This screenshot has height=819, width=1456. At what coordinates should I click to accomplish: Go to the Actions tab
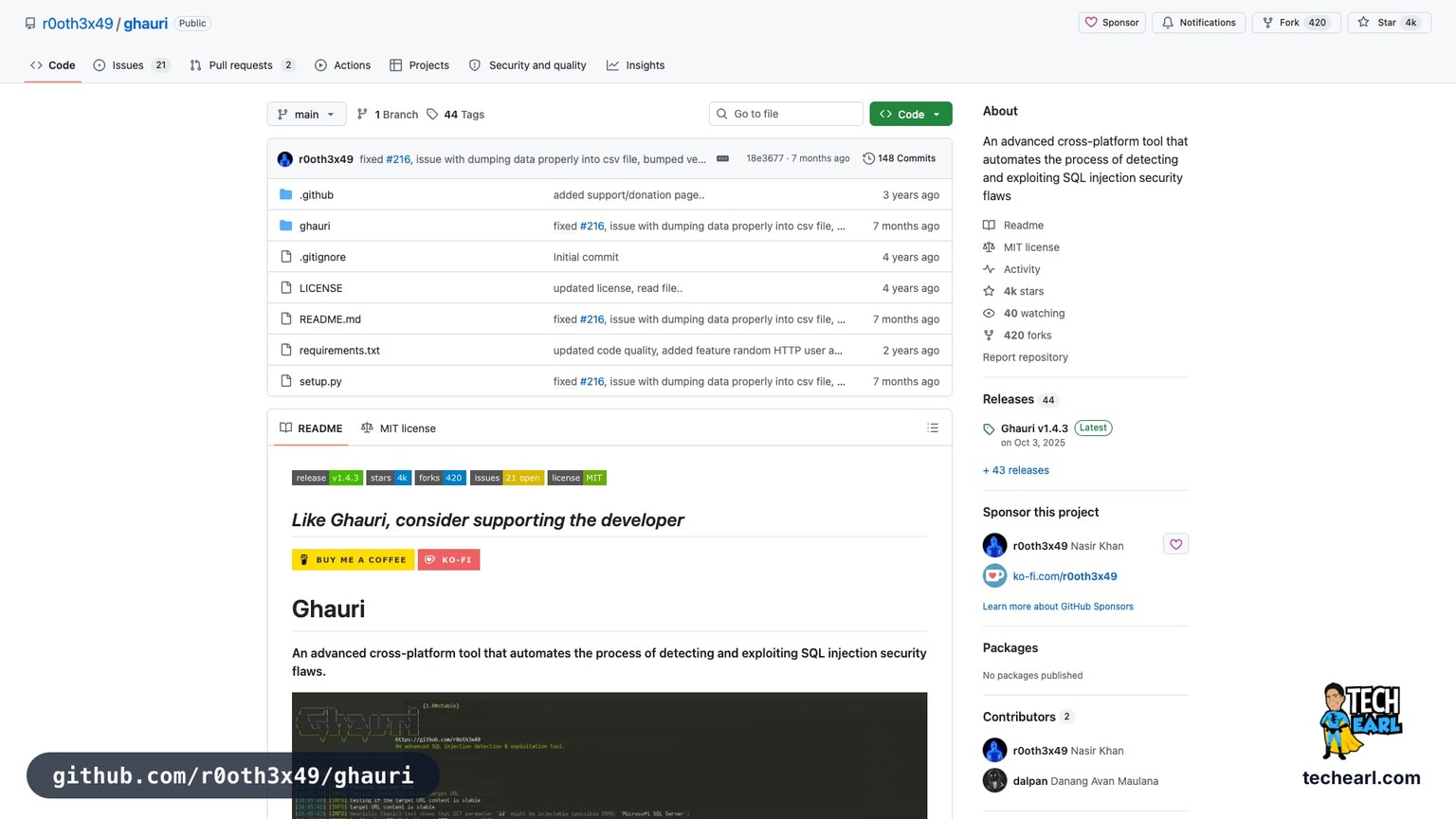tap(342, 65)
